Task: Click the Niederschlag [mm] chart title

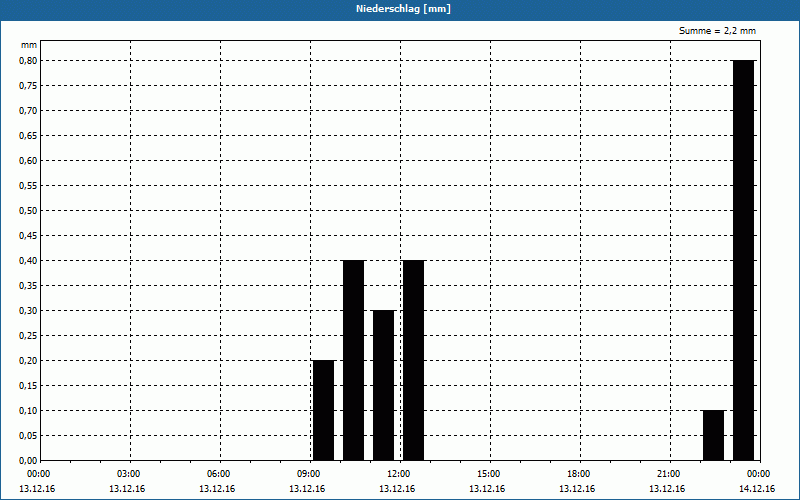Action: (x=403, y=9)
